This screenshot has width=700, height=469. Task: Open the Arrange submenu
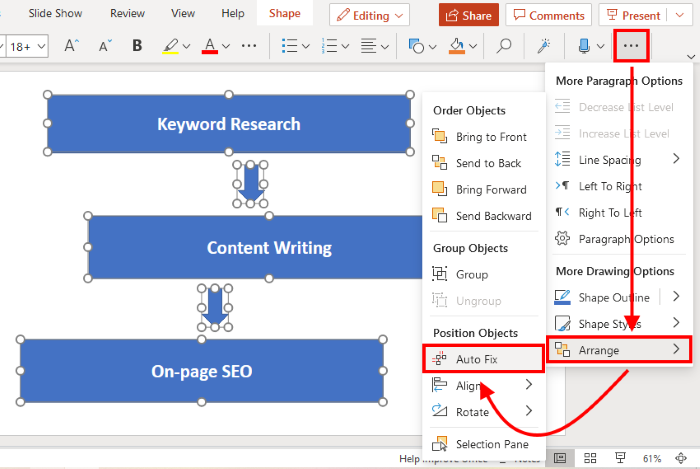pyautogui.click(x=619, y=350)
